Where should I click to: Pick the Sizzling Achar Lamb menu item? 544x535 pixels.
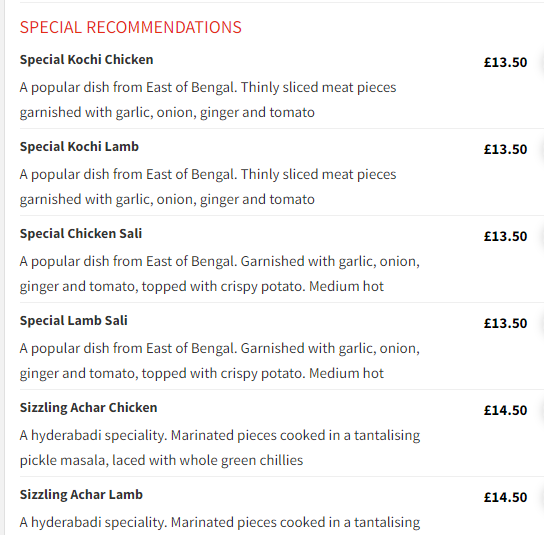coord(81,495)
